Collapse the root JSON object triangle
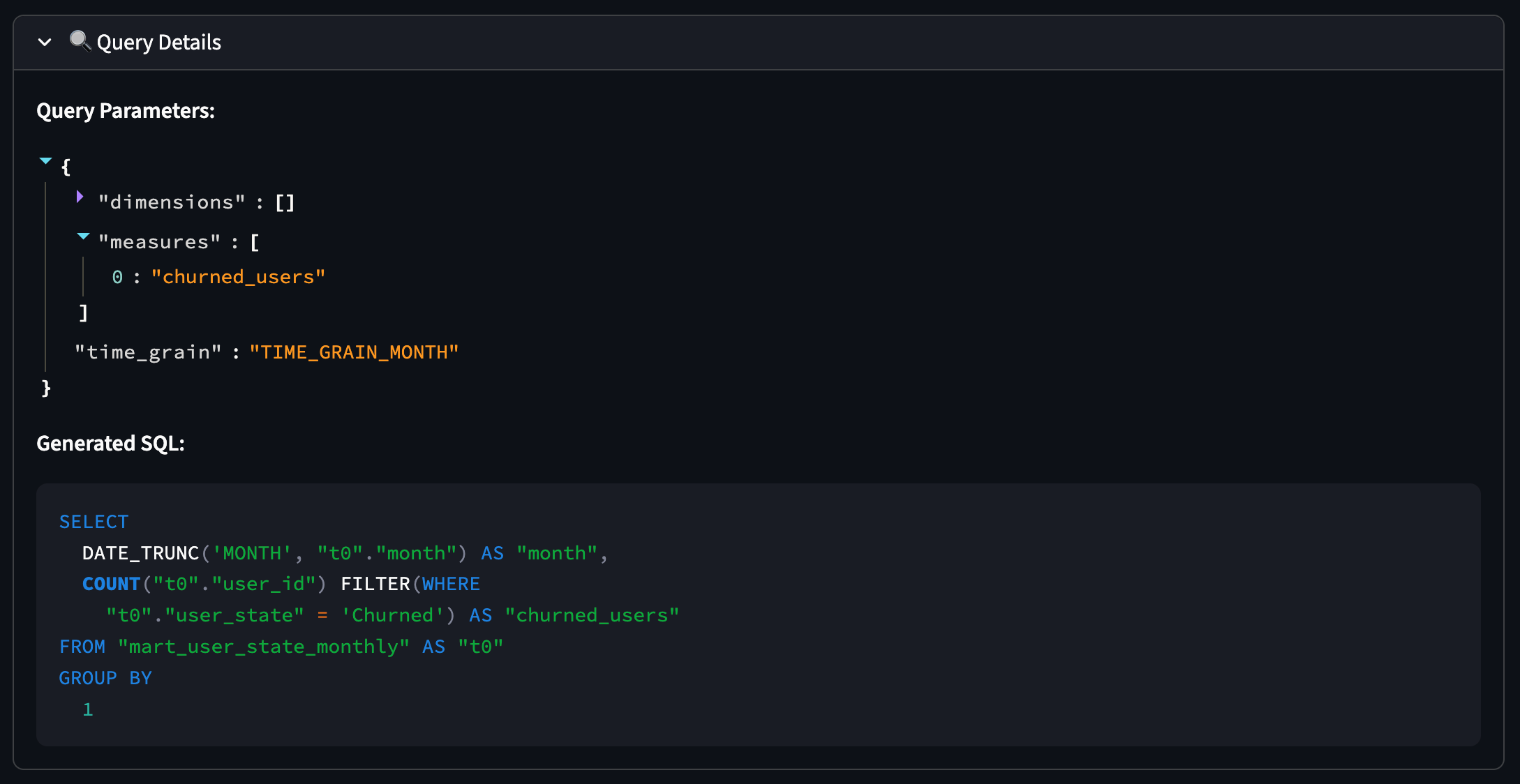The width and height of the screenshot is (1520, 784). point(46,161)
